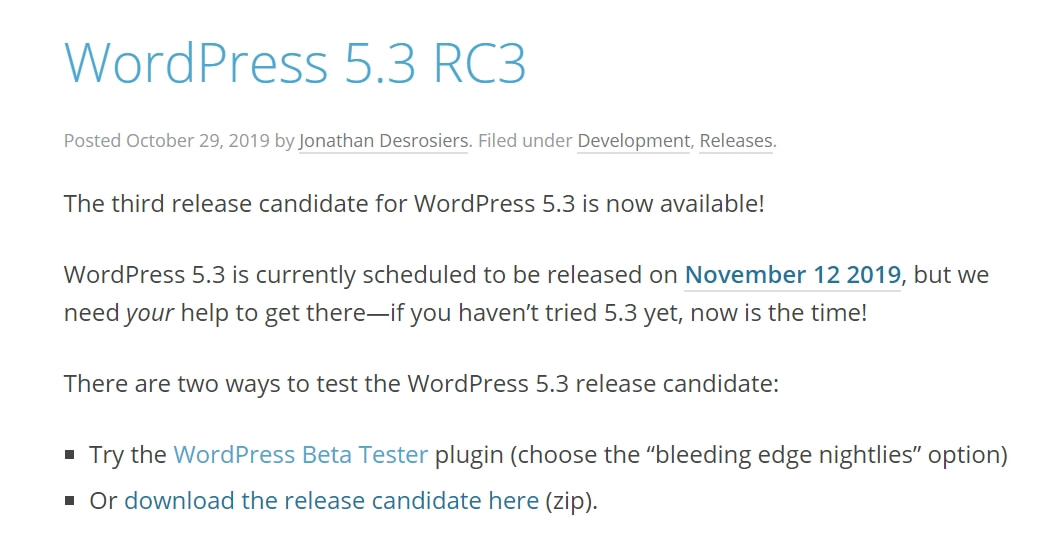The width and height of the screenshot is (1054, 538).
Task: Click the word plugin after Beta Tester
Action: pyautogui.click(x=469, y=455)
